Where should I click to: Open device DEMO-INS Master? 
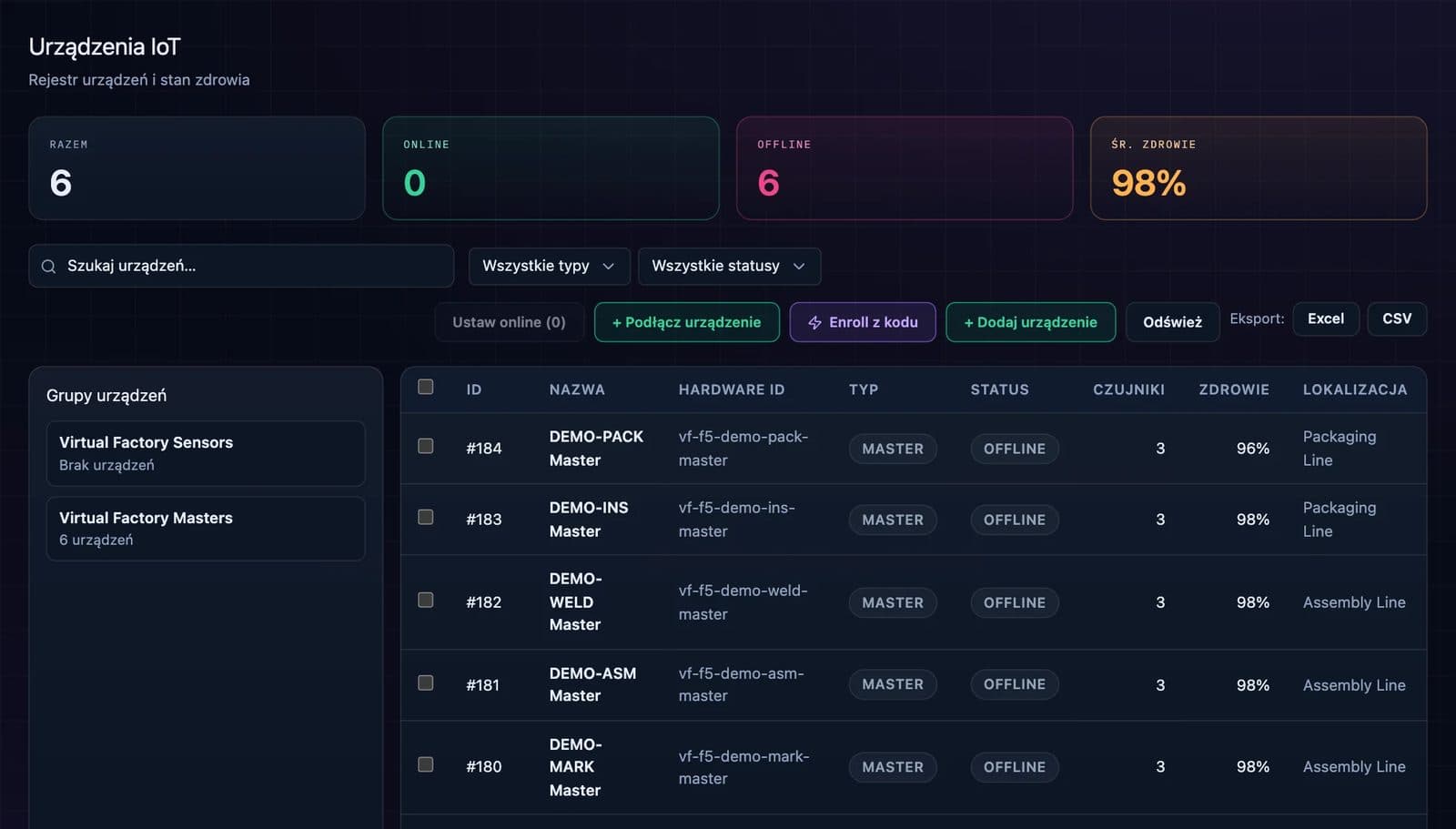(x=589, y=520)
